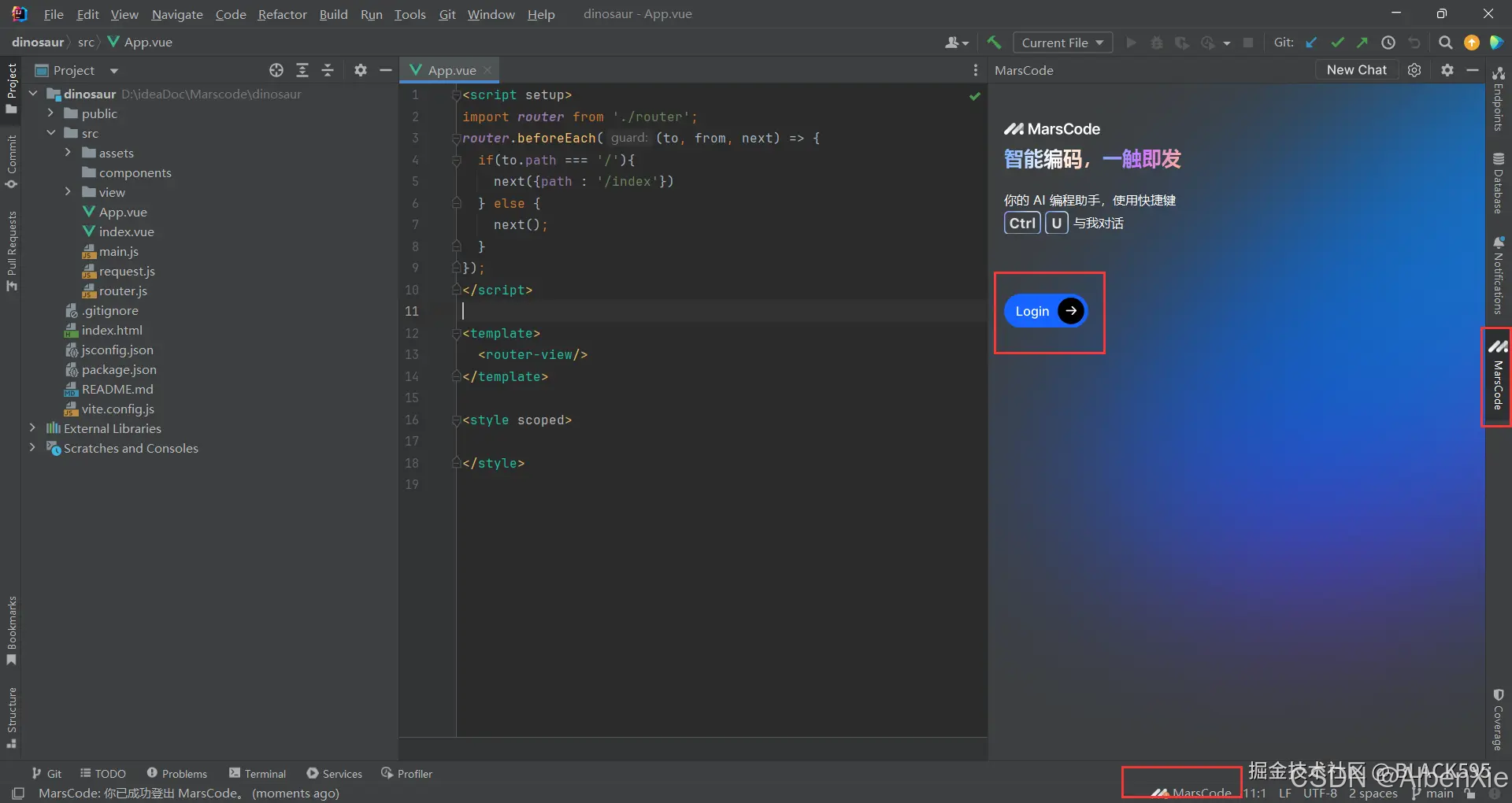Click the Debug bug icon

tap(1157, 43)
